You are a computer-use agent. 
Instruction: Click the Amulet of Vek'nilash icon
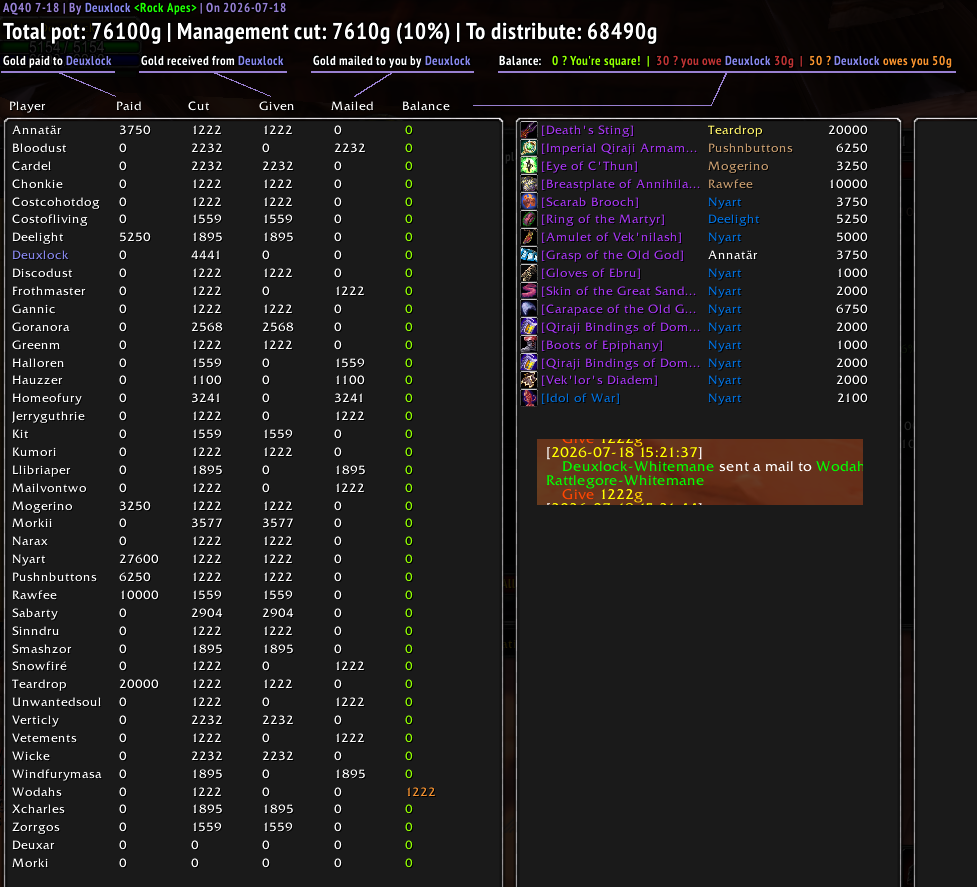click(x=528, y=237)
